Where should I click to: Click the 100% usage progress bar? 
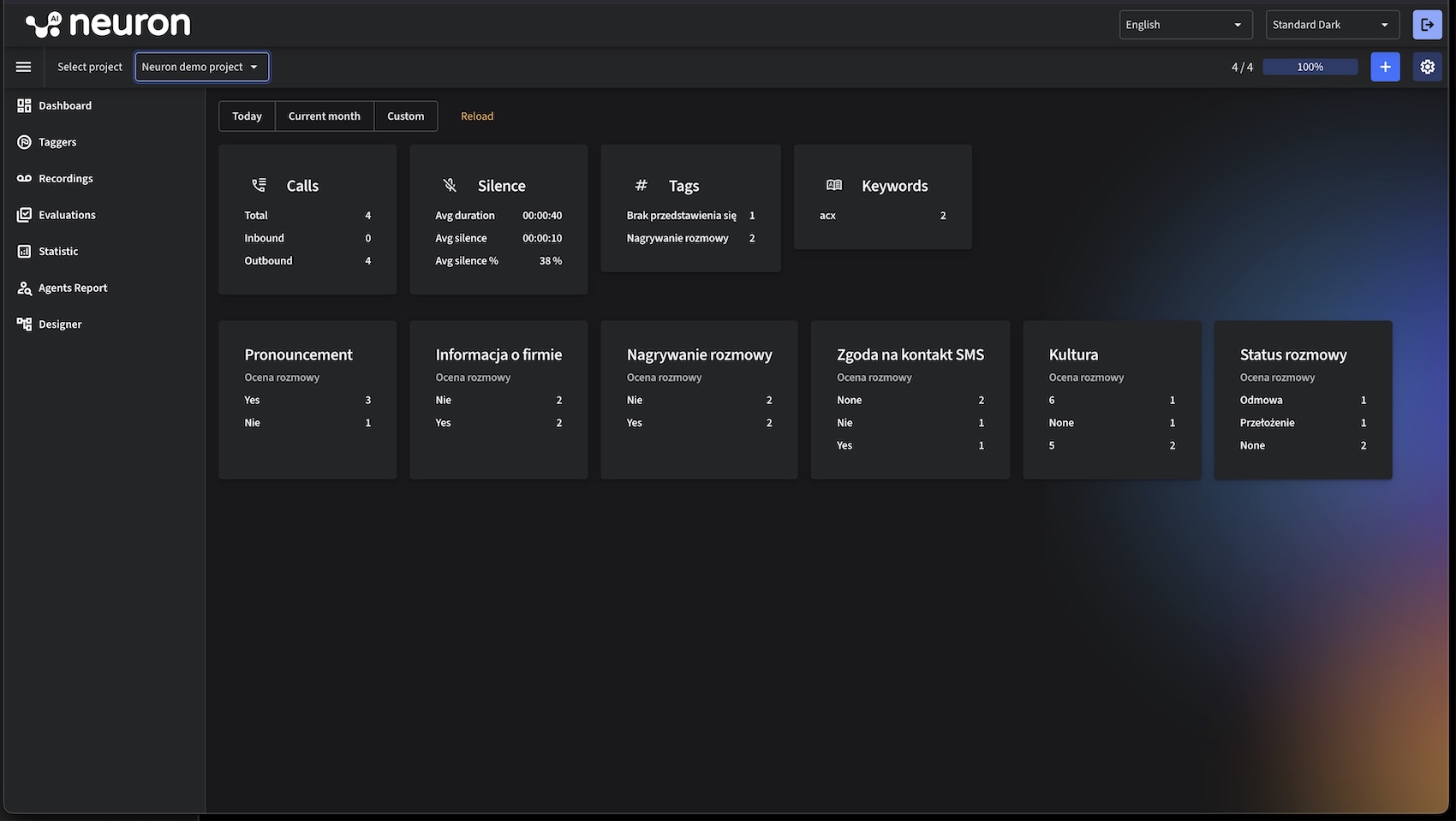(1310, 67)
